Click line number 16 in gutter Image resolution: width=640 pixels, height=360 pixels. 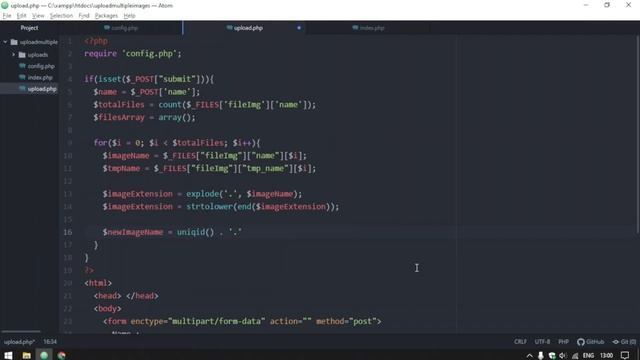(x=68, y=232)
